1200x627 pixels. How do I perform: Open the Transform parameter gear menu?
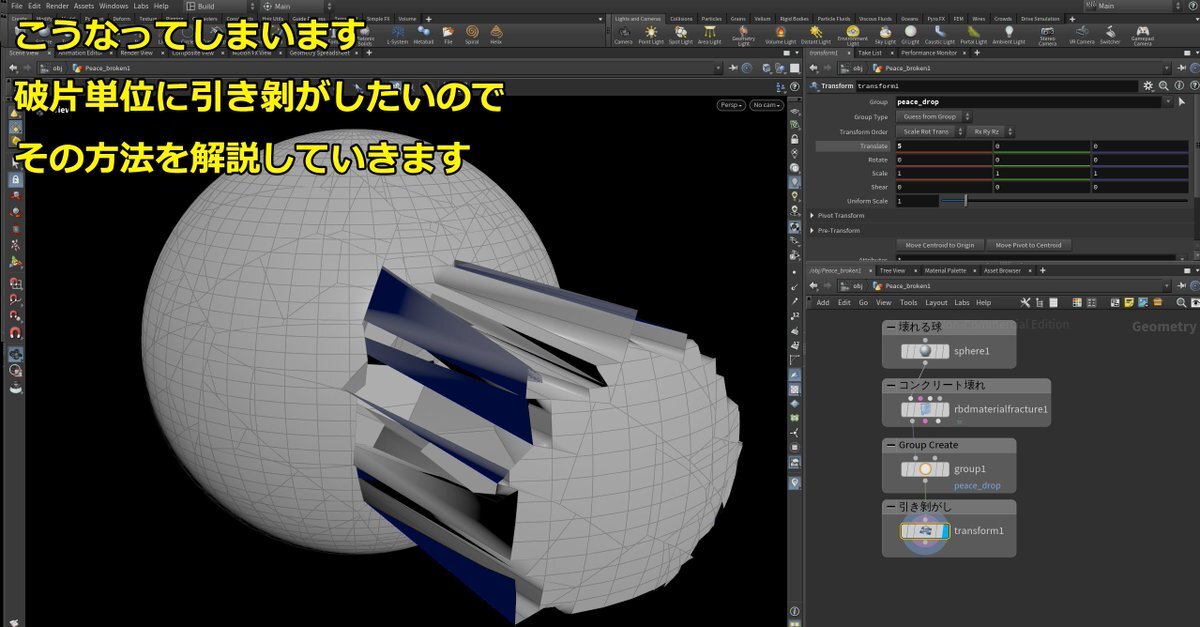click(1148, 86)
